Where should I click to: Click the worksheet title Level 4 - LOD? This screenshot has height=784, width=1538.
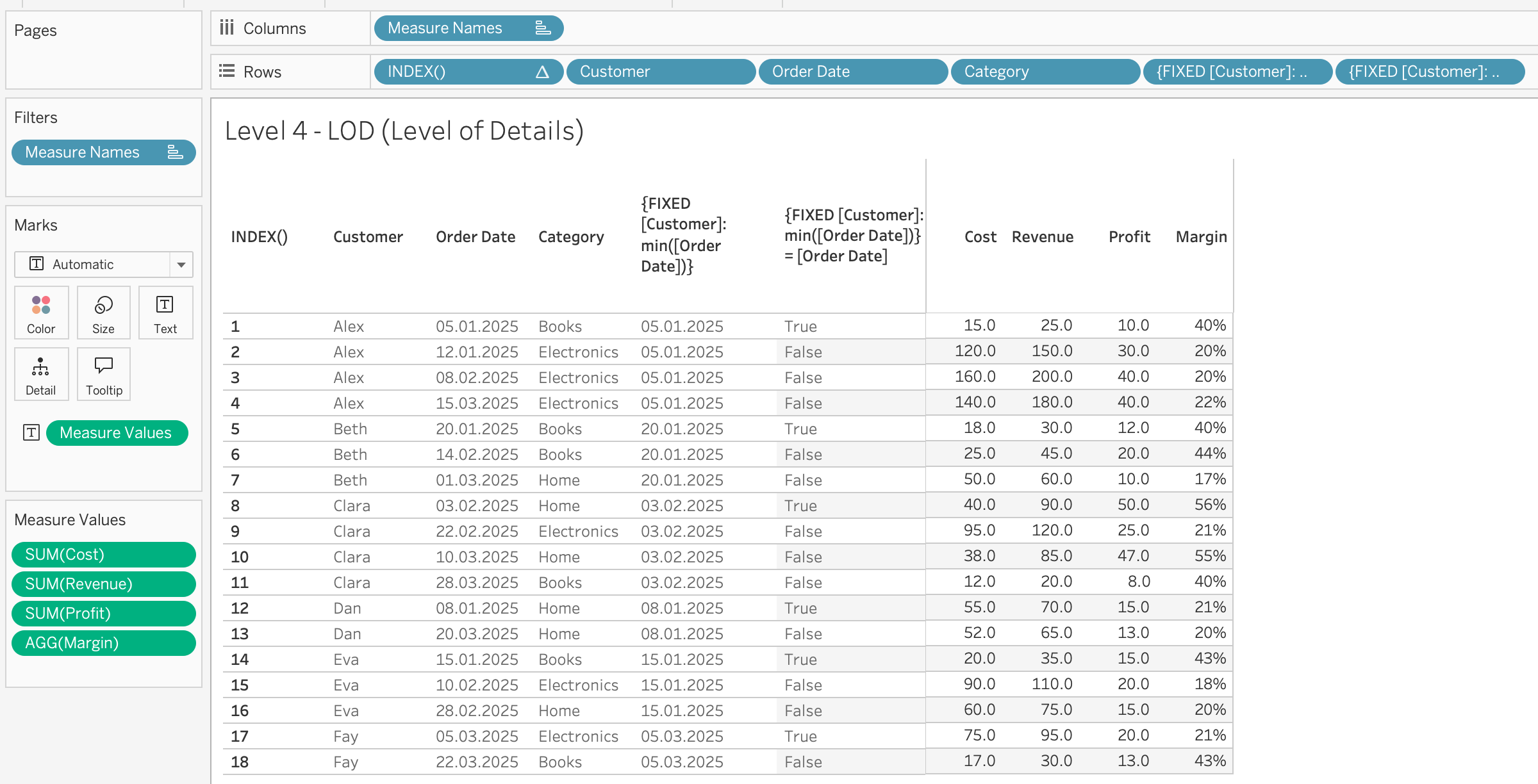(404, 131)
